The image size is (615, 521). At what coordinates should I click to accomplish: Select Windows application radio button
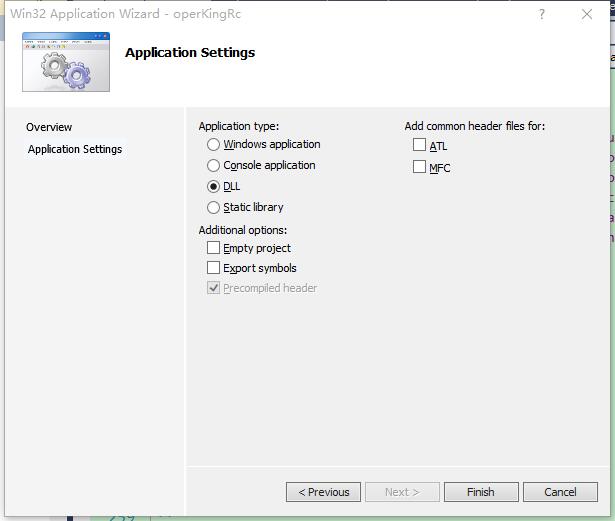pos(213,144)
